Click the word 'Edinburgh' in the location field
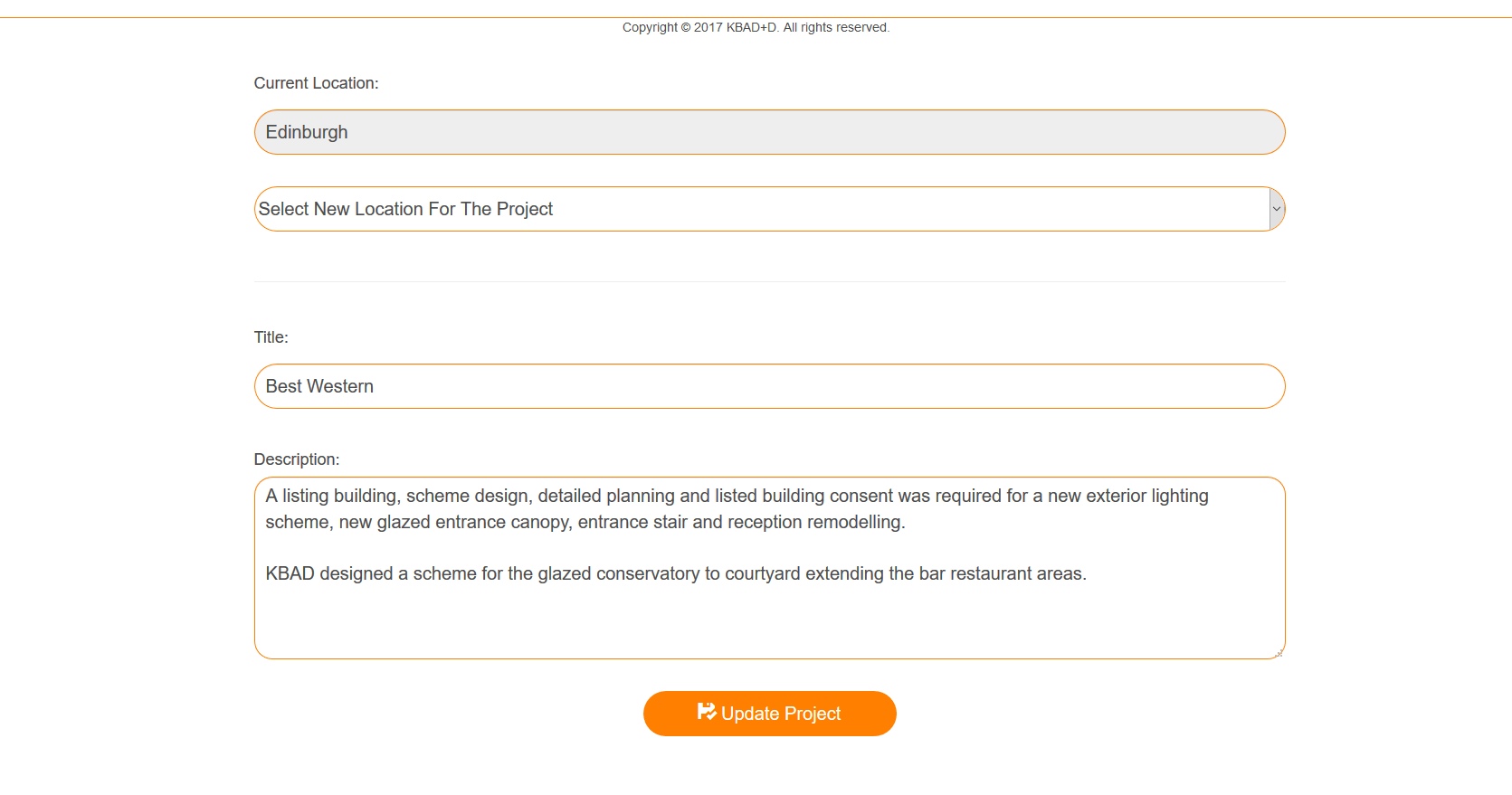 tap(307, 132)
